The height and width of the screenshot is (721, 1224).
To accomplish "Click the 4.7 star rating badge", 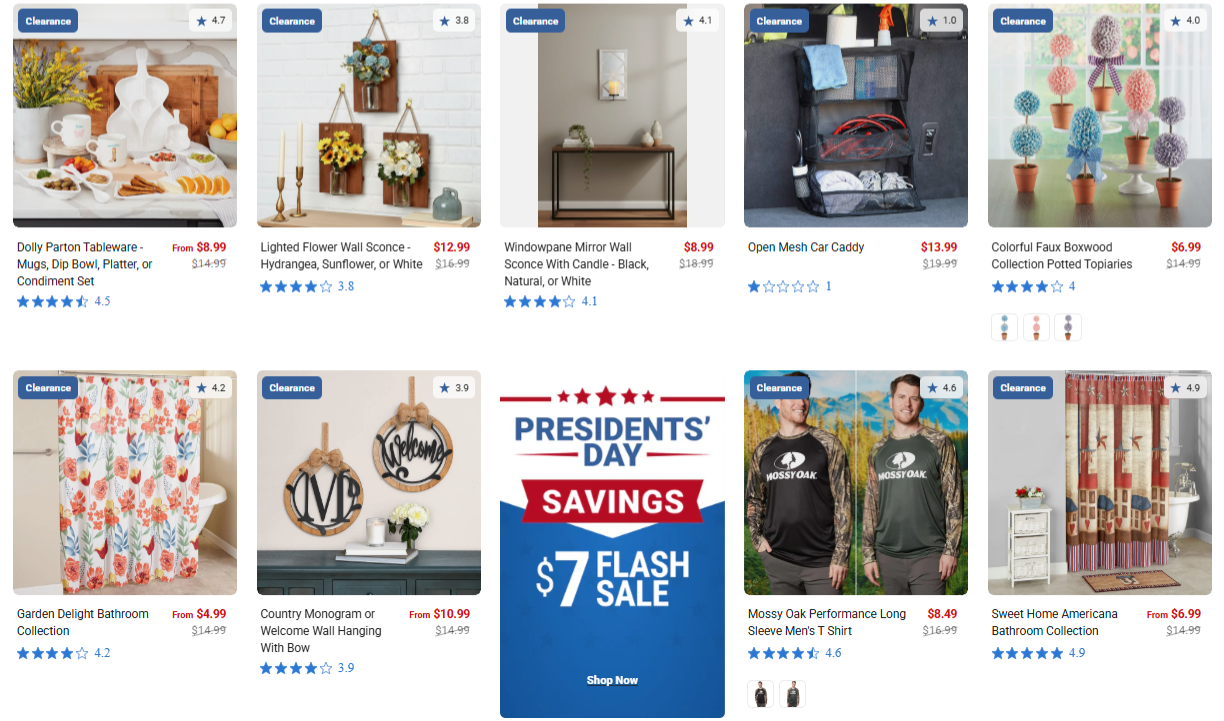I will (x=210, y=20).
